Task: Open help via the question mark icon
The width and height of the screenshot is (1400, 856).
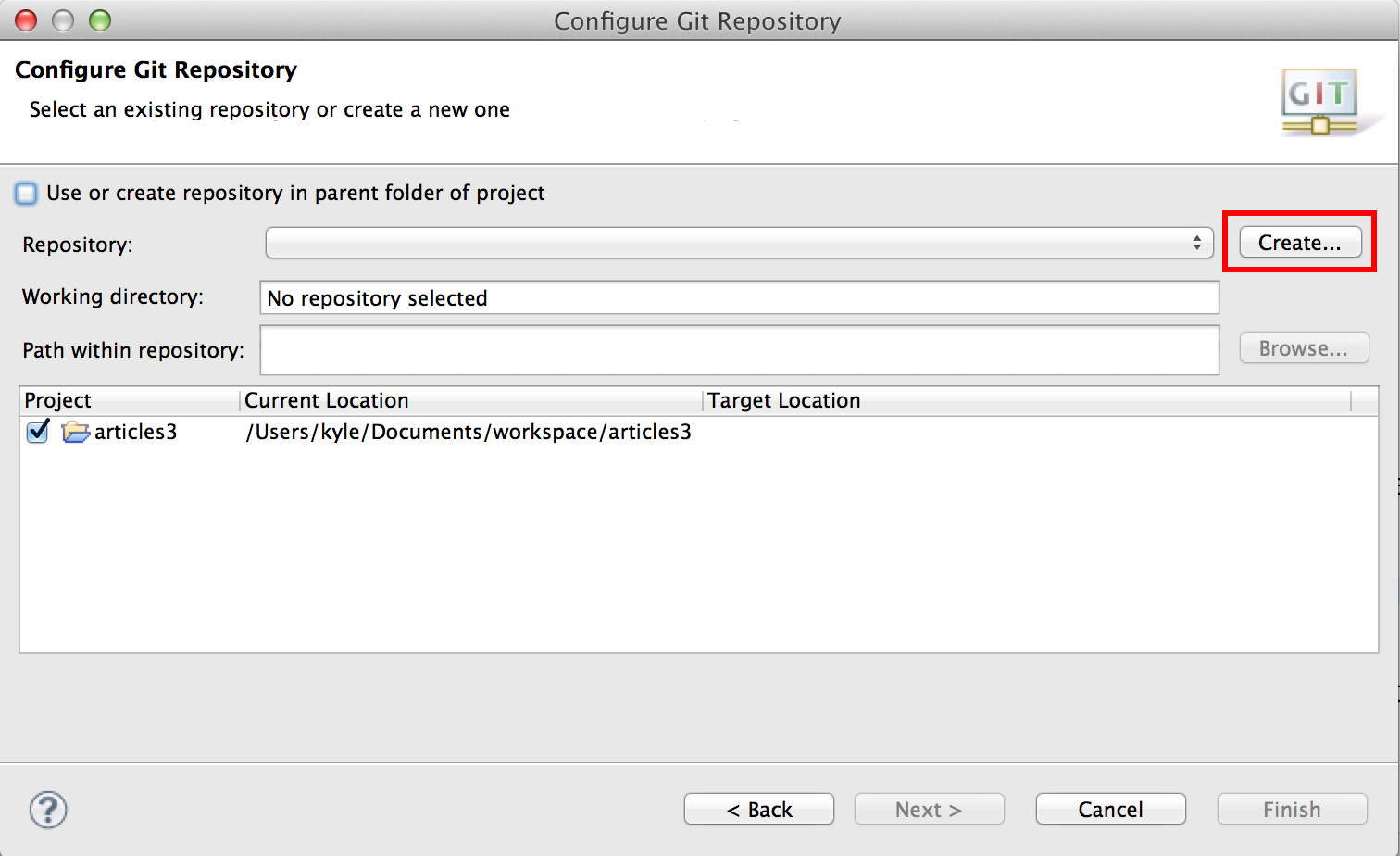Action: (48, 810)
